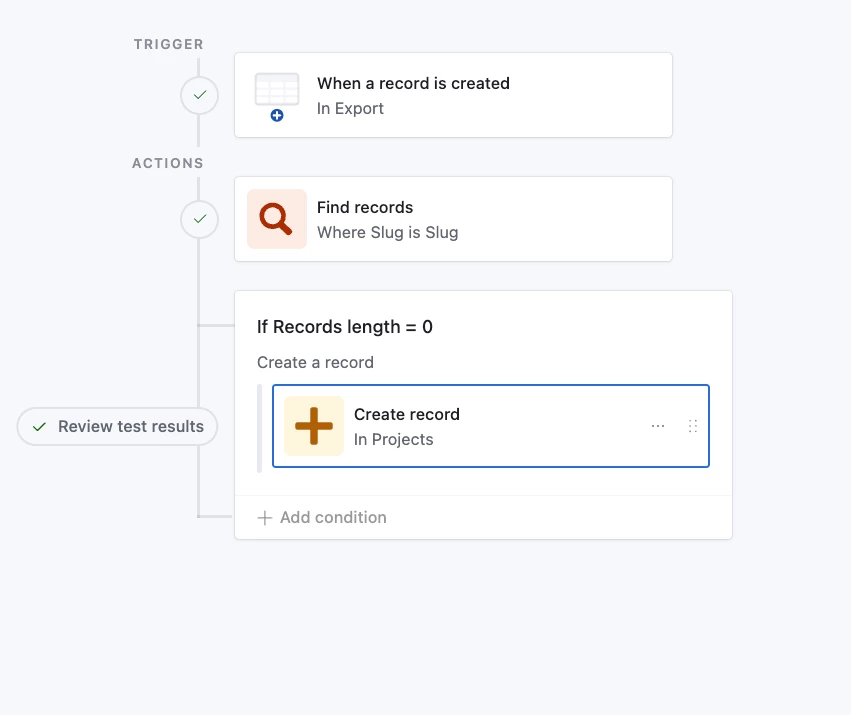Open the three-dot menu on Create record

tap(658, 426)
